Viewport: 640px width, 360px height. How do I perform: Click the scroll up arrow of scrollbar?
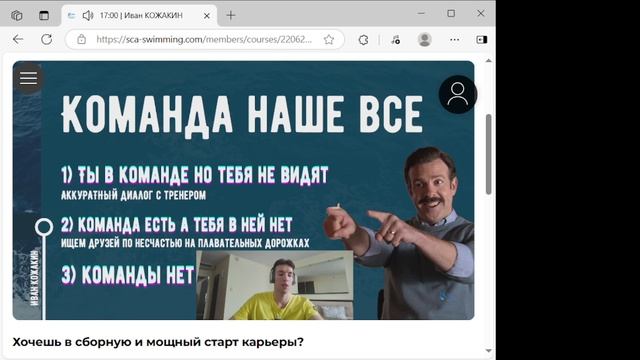pyautogui.click(x=489, y=60)
